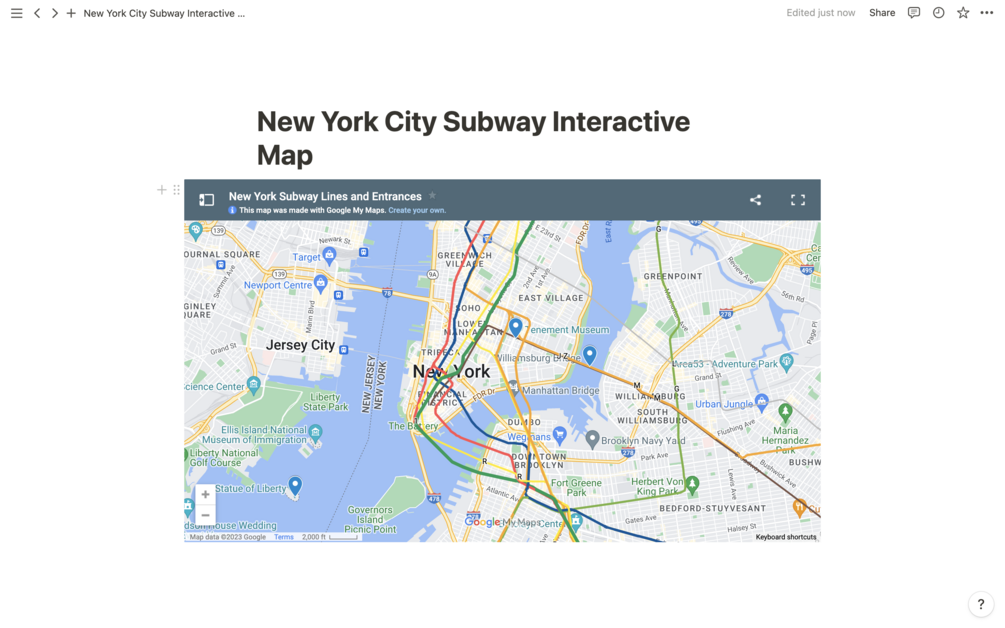Click the Liberty State Park label
This screenshot has width=1005, height=628.
coord(326,402)
